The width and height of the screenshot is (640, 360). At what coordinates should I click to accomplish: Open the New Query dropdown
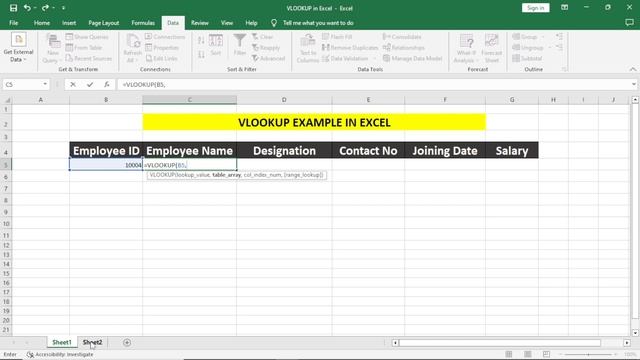pos(53,49)
